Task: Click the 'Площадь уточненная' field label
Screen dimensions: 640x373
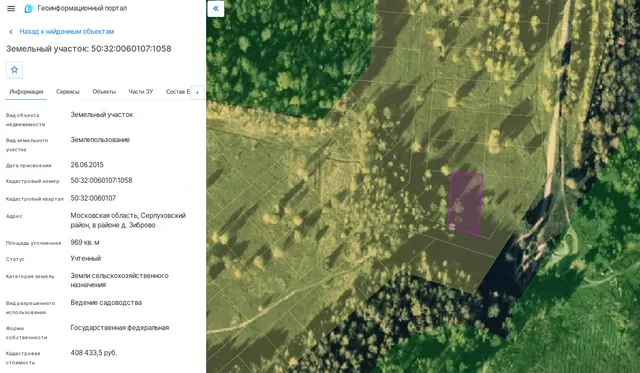Action: pyautogui.click(x=33, y=243)
